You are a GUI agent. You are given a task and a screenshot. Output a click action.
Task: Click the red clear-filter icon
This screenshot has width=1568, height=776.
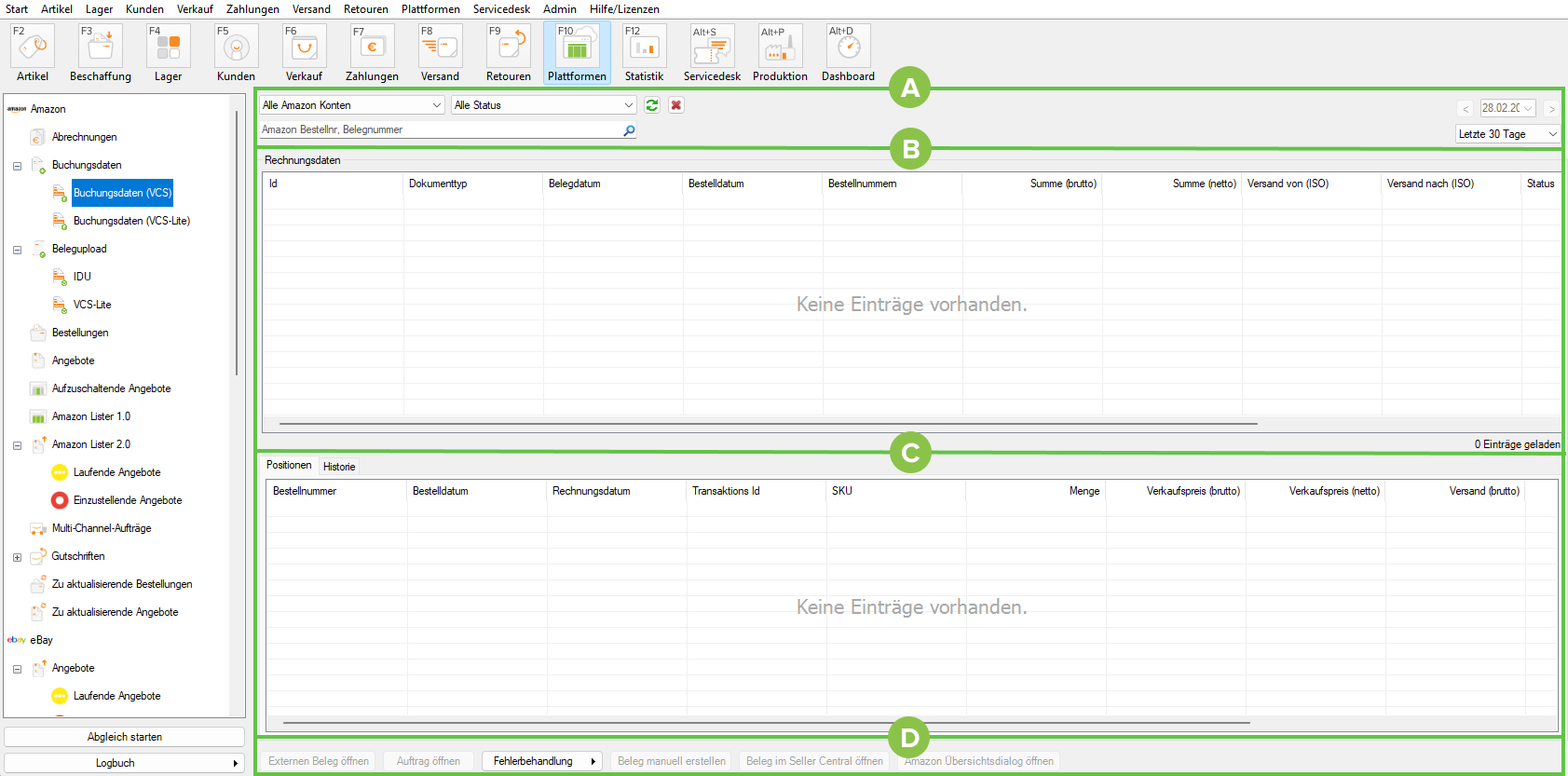[x=676, y=105]
